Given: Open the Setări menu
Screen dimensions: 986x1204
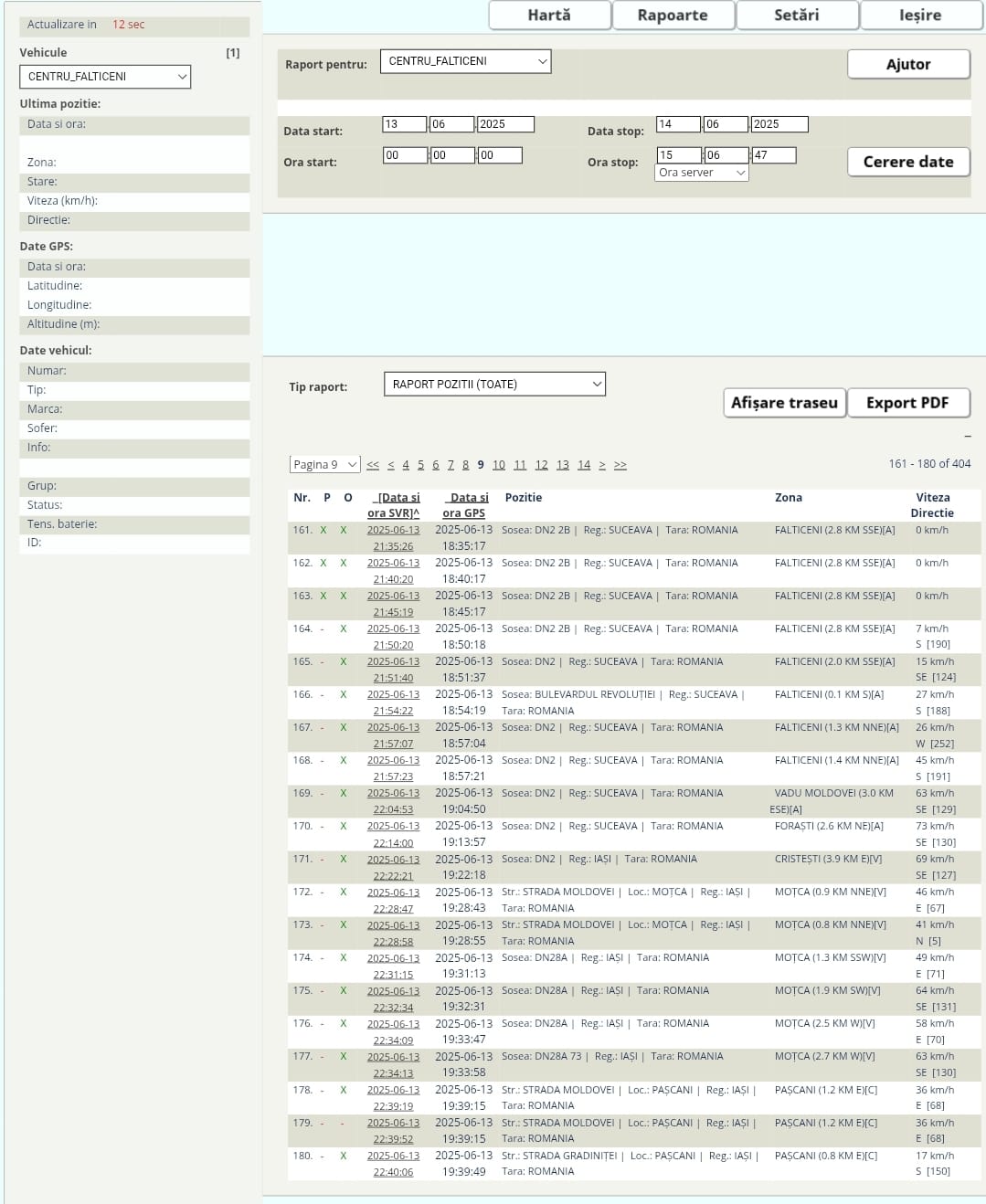Looking at the screenshot, I should coord(797,16).
